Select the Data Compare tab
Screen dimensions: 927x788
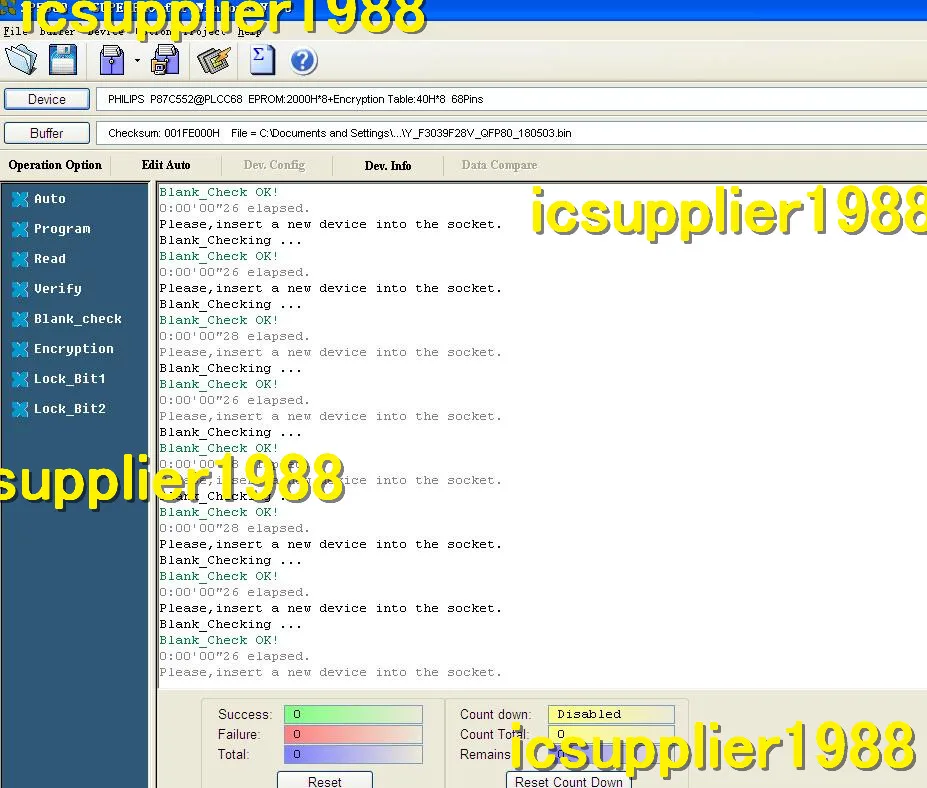coord(499,165)
